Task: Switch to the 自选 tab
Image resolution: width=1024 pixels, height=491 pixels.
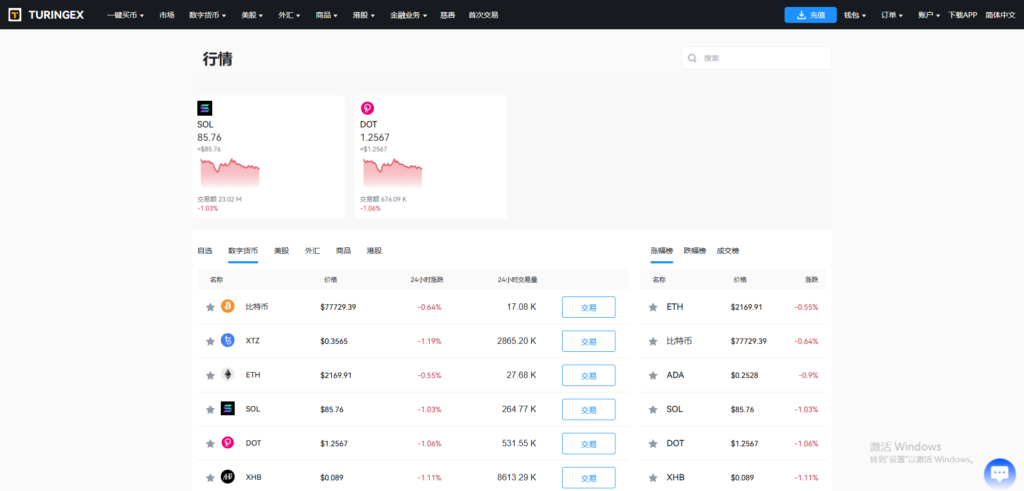Action: (205, 251)
